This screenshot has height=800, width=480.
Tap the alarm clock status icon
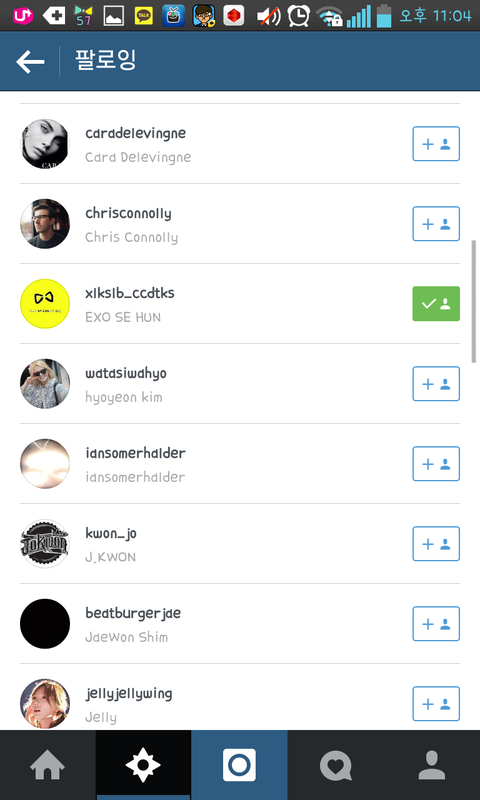(x=299, y=16)
